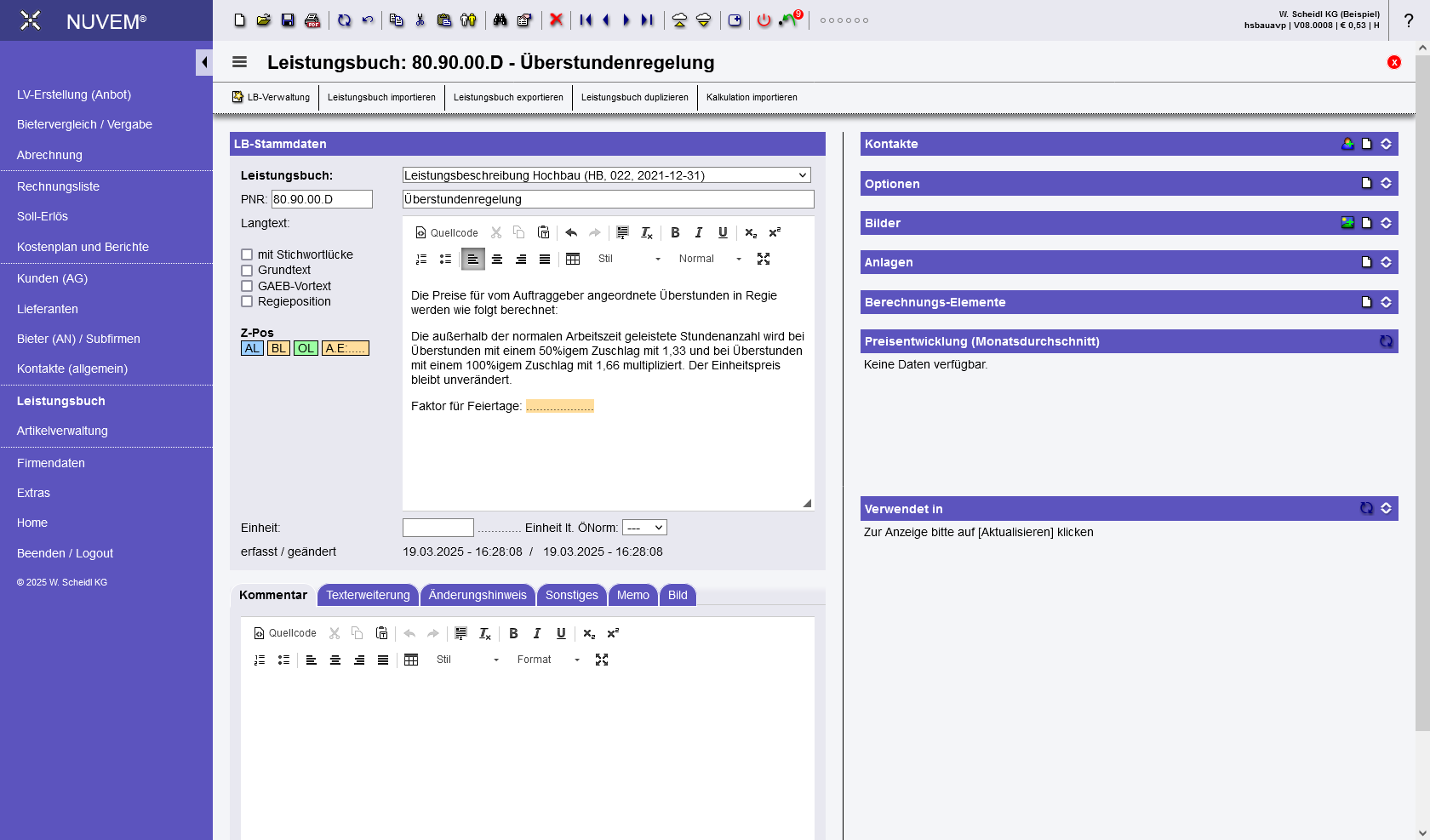Viewport: 1430px width, 840px height.
Task: Switch to the Änderungshinweis tab
Action: (x=478, y=595)
